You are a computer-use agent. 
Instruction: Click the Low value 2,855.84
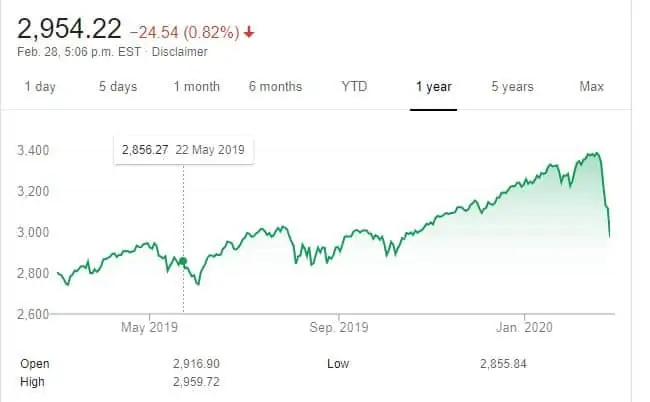coord(501,364)
